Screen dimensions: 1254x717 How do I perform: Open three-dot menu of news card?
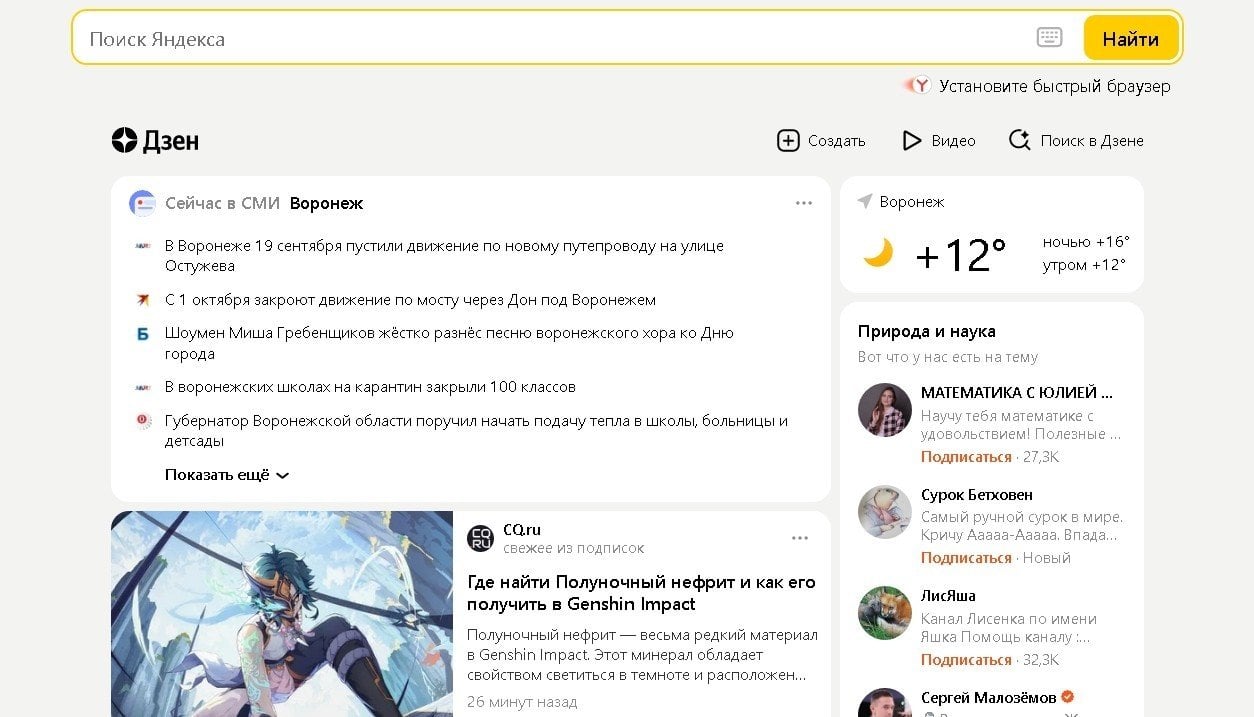click(x=804, y=203)
